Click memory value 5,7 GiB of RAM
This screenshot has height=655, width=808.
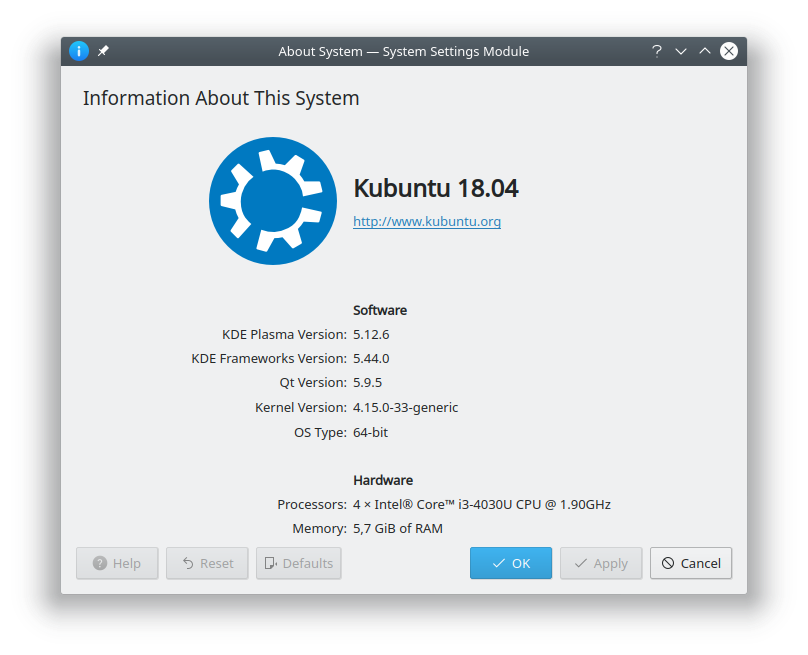point(398,528)
